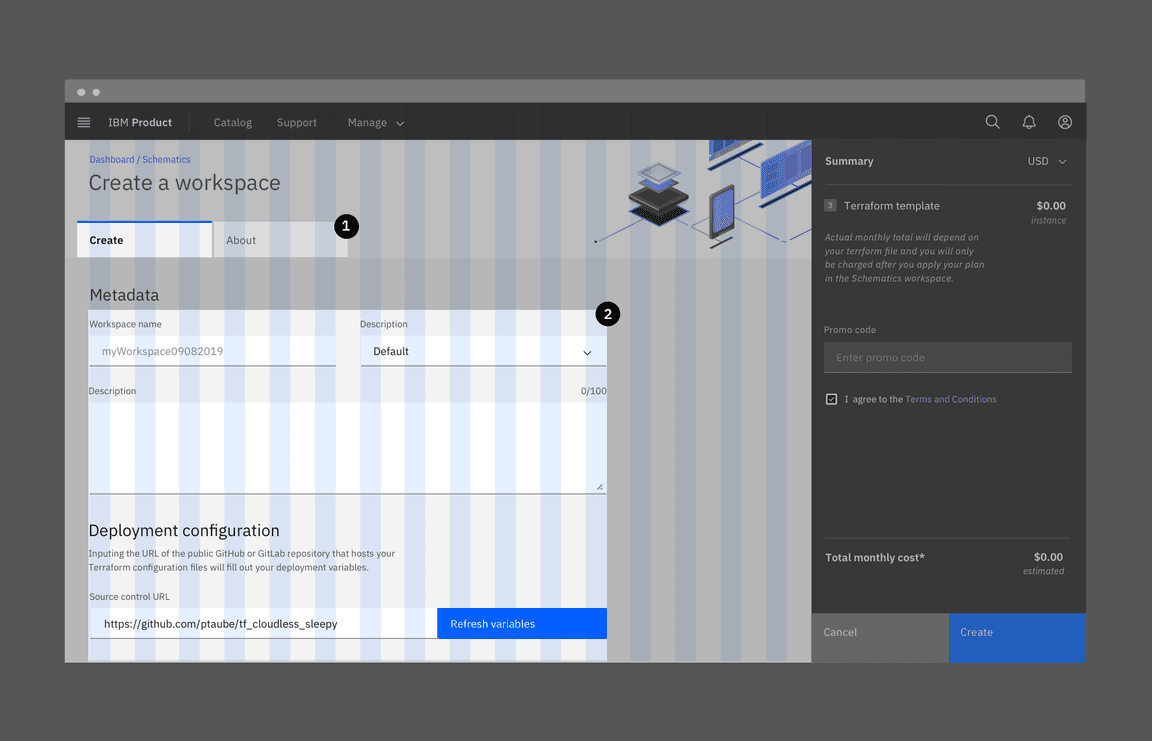Click the numbered badge beside Terraform template
Image resolution: width=1152 pixels, height=741 pixels.
(830, 205)
